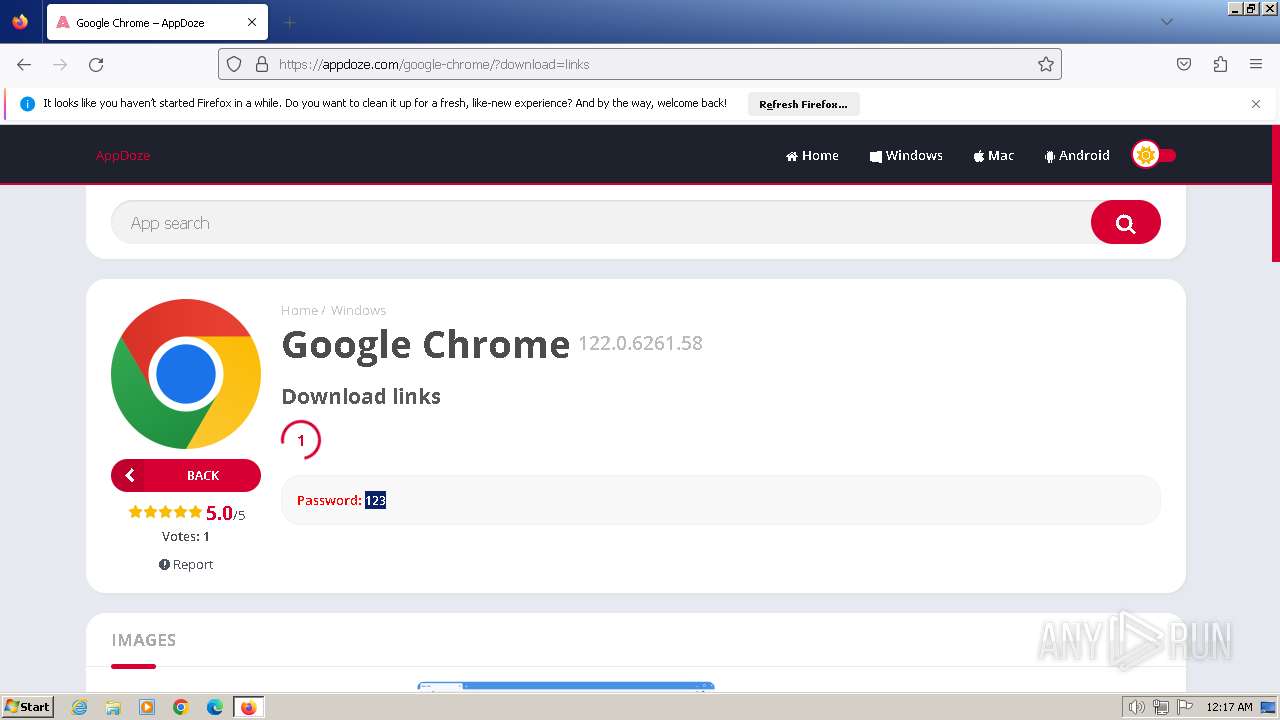Save page to Pocket
Screen dimensions: 1280x720
(1184, 64)
